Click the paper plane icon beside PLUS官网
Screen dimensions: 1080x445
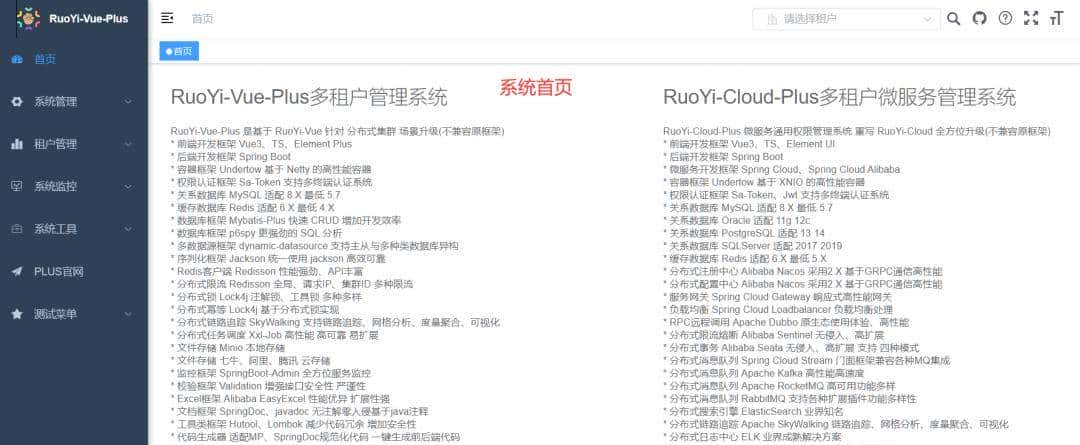click(x=17, y=271)
